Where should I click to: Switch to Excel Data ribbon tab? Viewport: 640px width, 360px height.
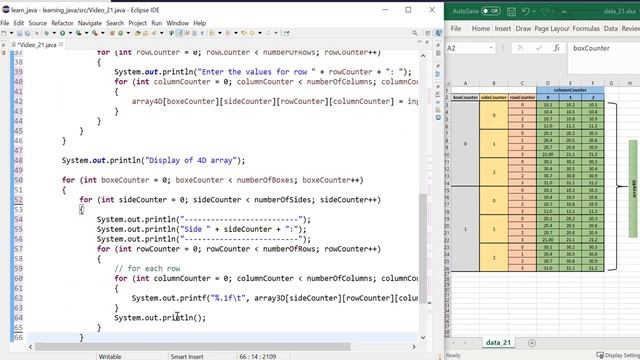[x=611, y=29]
